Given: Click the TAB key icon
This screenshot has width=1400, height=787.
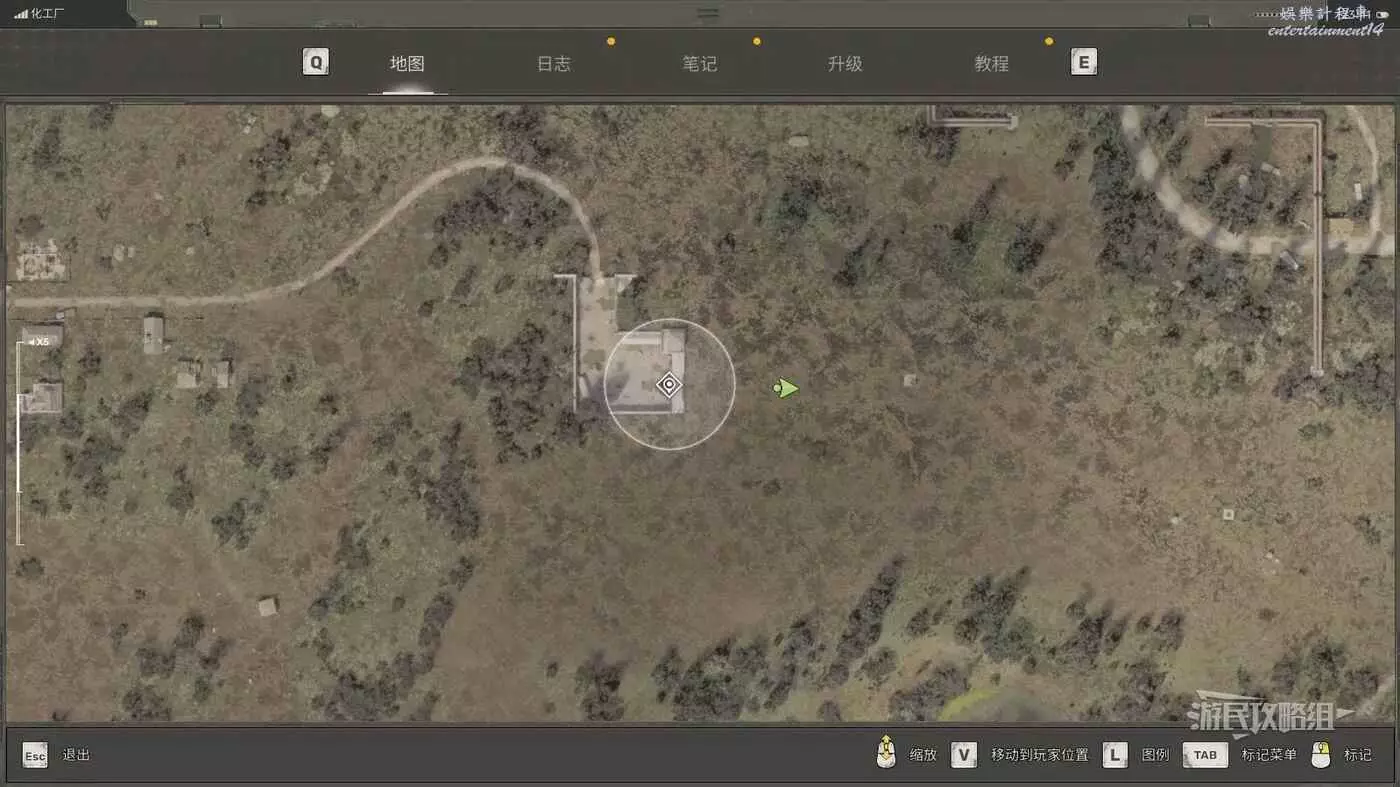Looking at the screenshot, I should click(x=1205, y=755).
